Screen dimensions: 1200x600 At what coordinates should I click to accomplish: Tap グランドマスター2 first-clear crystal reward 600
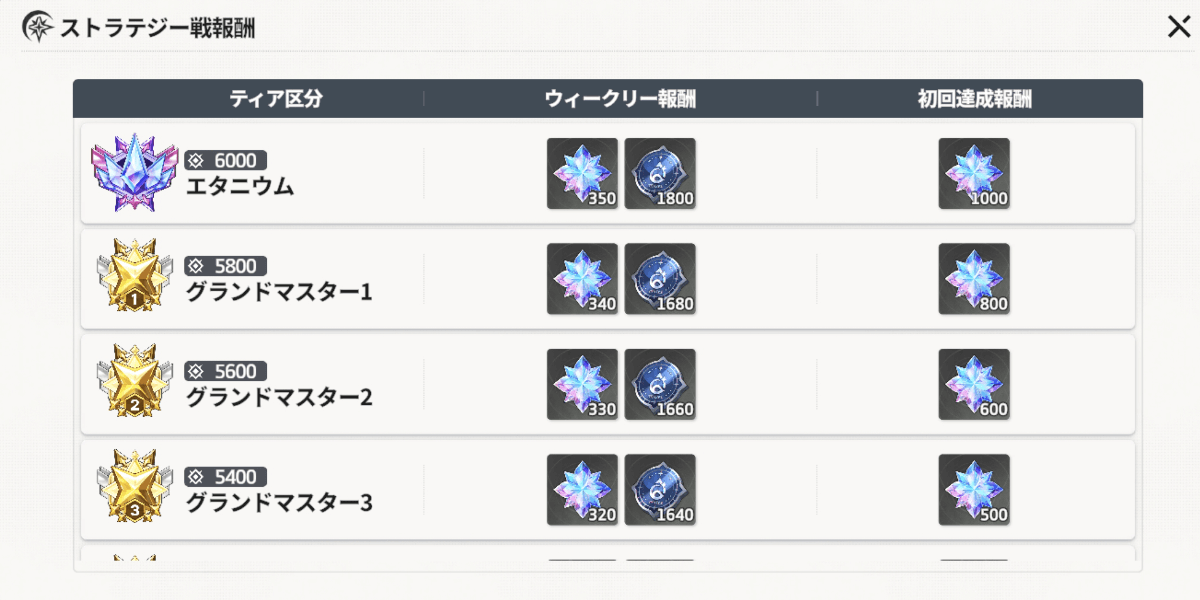point(974,385)
